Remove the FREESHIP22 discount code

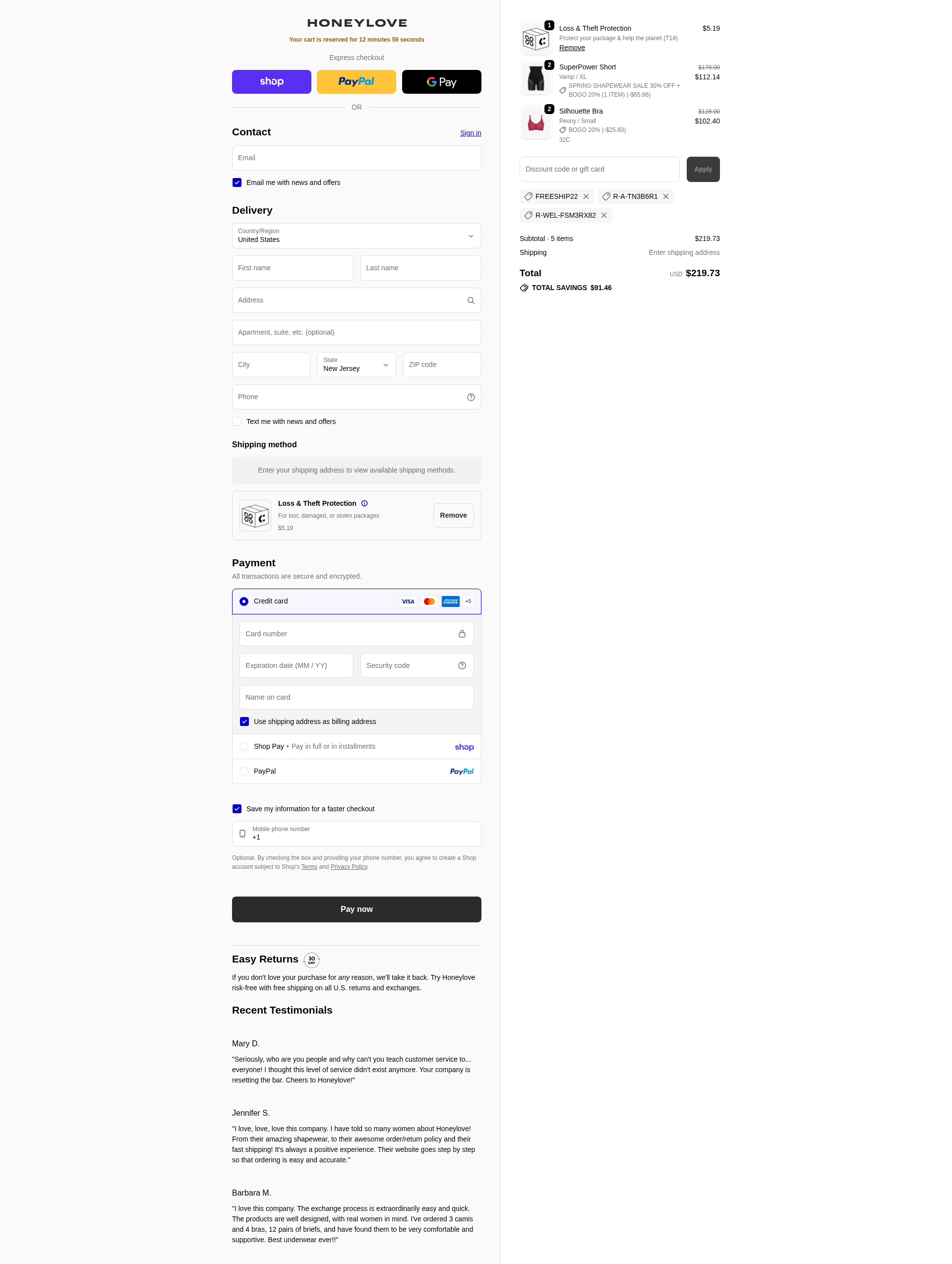(x=586, y=196)
